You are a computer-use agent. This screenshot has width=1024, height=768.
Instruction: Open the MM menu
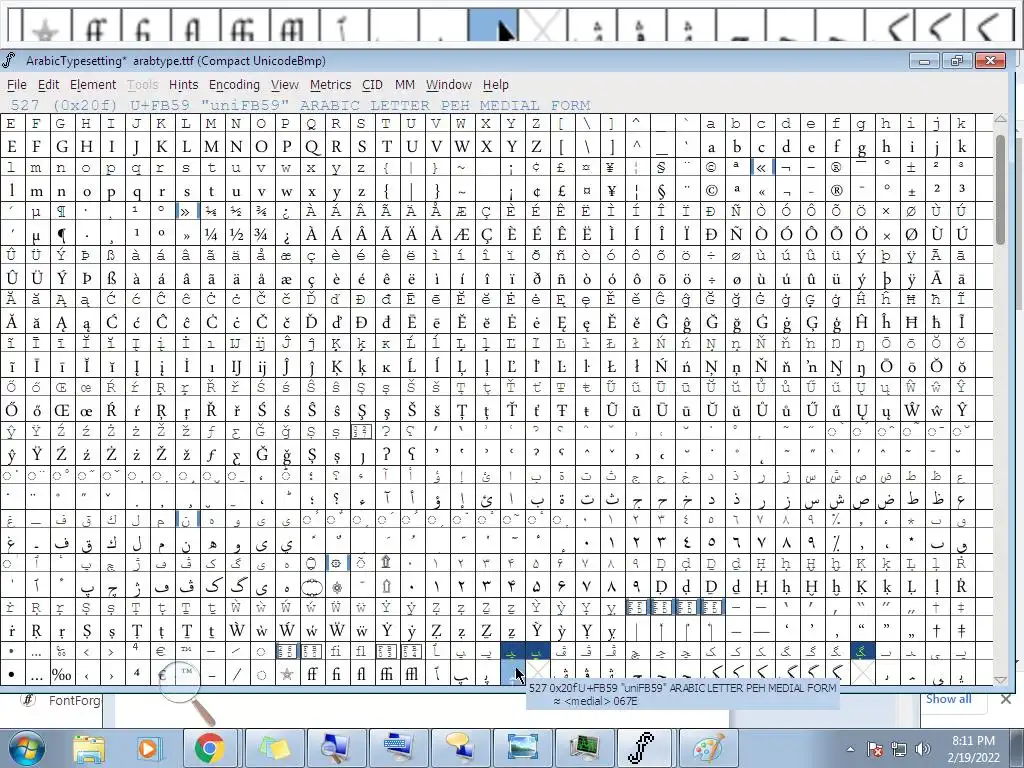405,84
